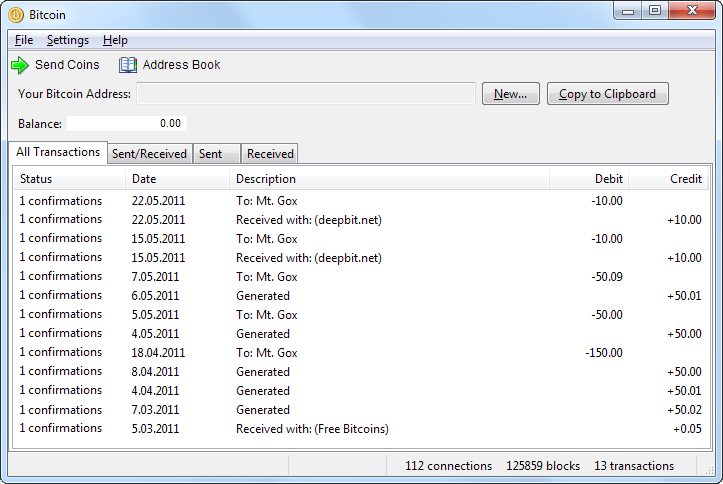The image size is (723, 484).
Task: Minimize the Bitcoin window
Action: tap(628, 11)
